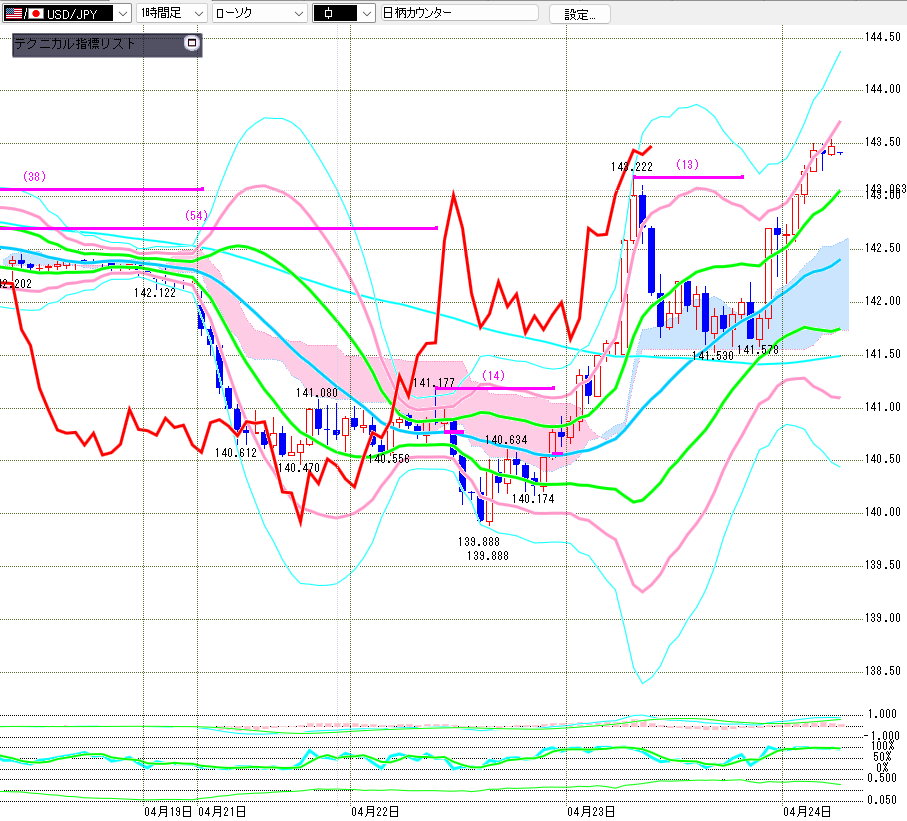
Task: Click the 04月22日 date axis label
Action: (375, 812)
